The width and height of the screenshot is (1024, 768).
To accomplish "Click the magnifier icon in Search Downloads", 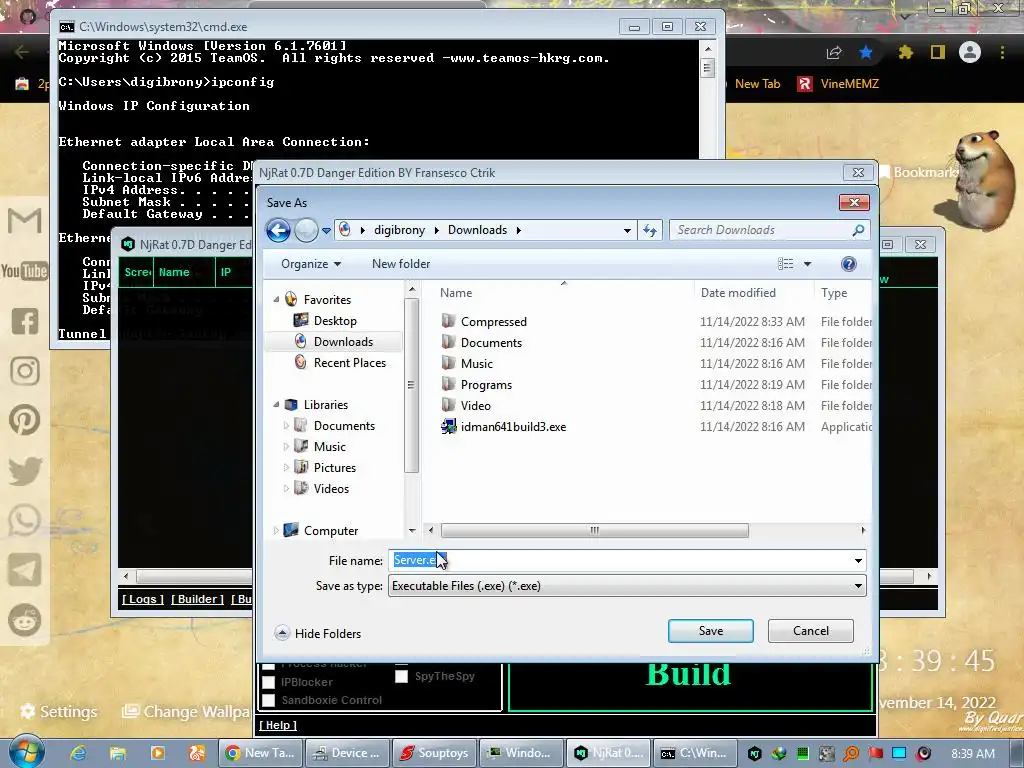I will tap(858, 230).
